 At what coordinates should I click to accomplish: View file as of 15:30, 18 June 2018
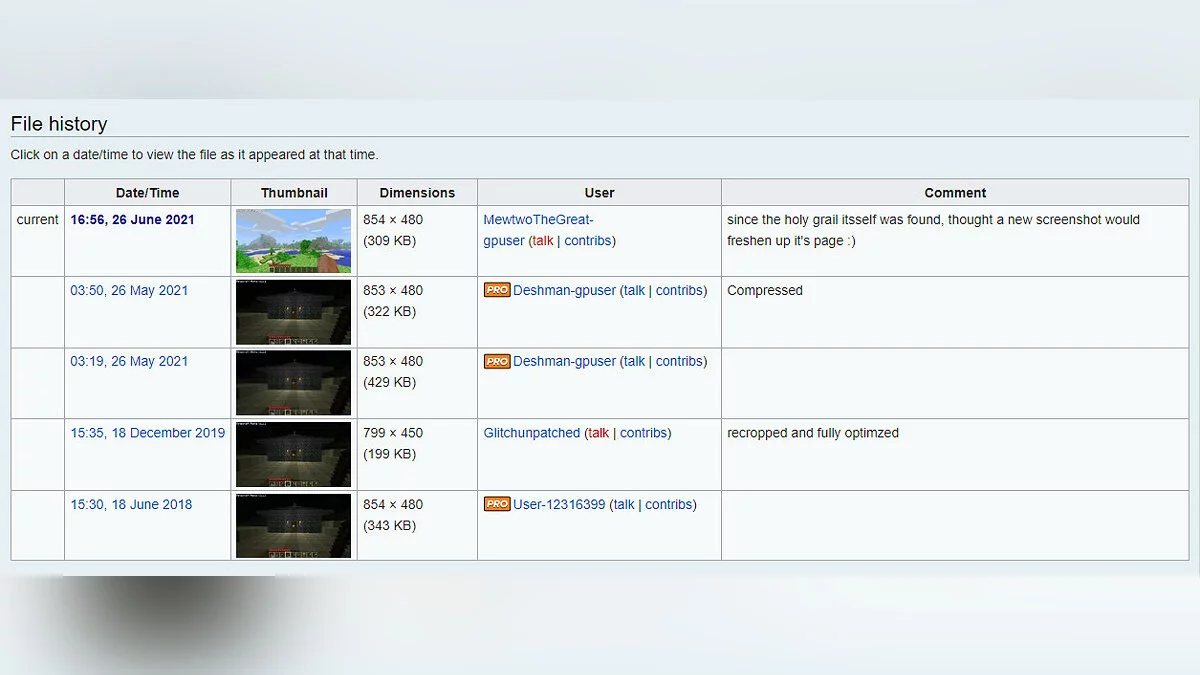coord(131,504)
